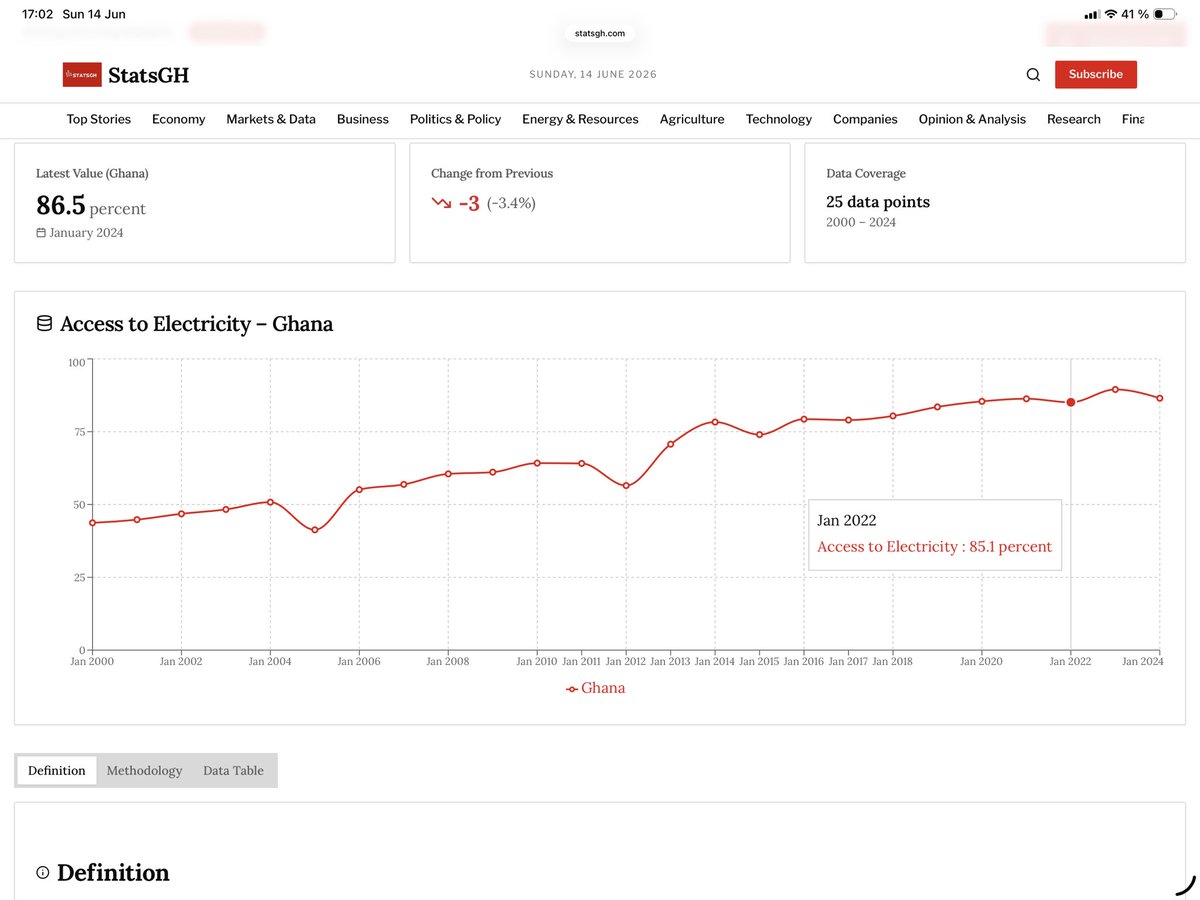The height and width of the screenshot is (900, 1200).
Task: Open Opinion & Analysis section
Action: tap(972, 119)
